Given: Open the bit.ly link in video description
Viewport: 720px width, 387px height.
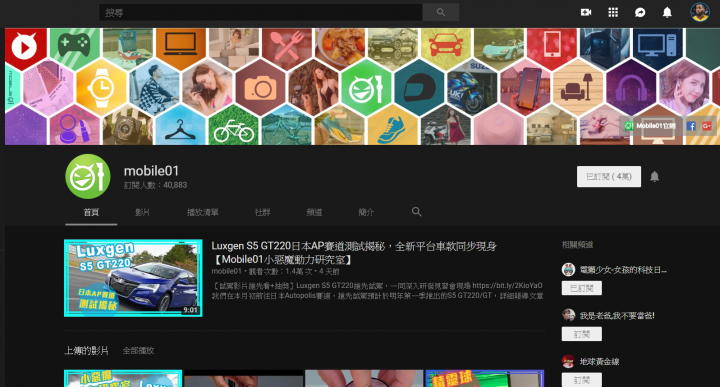Looking at the screenshot, I should (x=507, y=286).
